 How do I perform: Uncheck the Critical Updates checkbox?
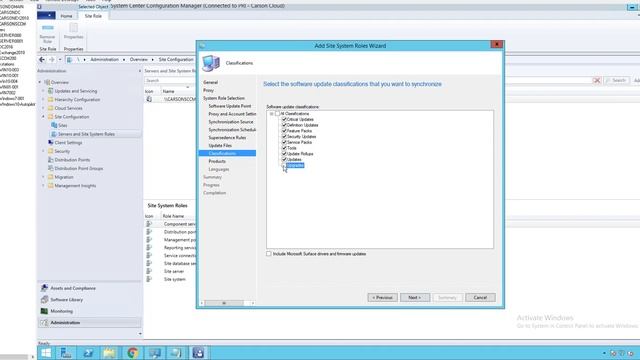click(x=284, y=119)
